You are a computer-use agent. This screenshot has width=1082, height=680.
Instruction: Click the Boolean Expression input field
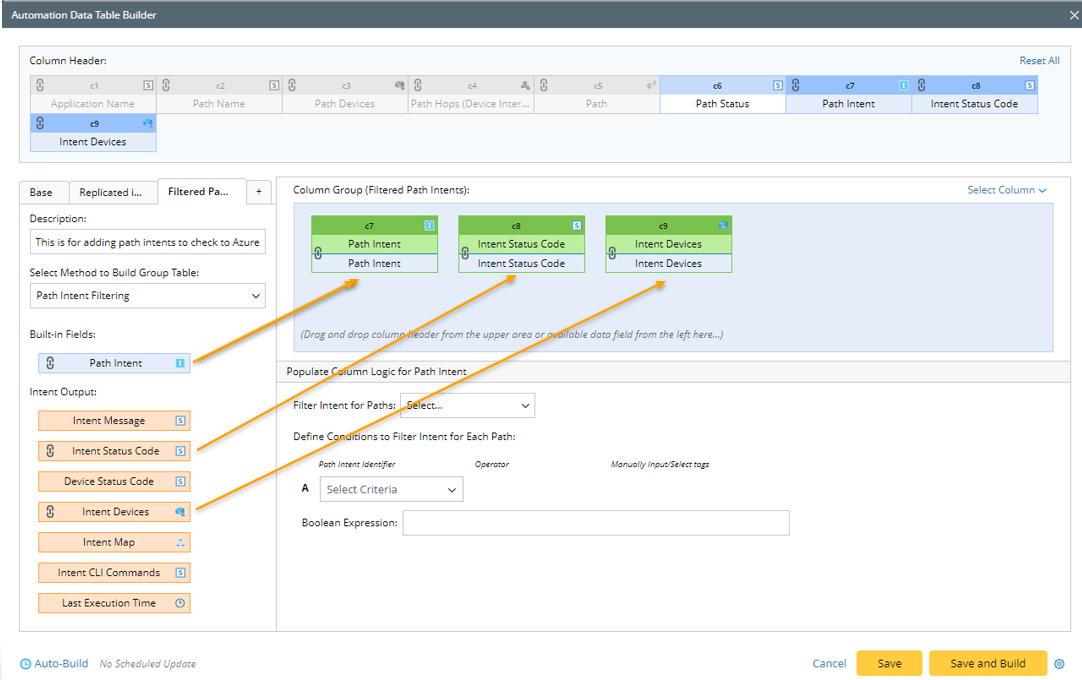point(595,523)
